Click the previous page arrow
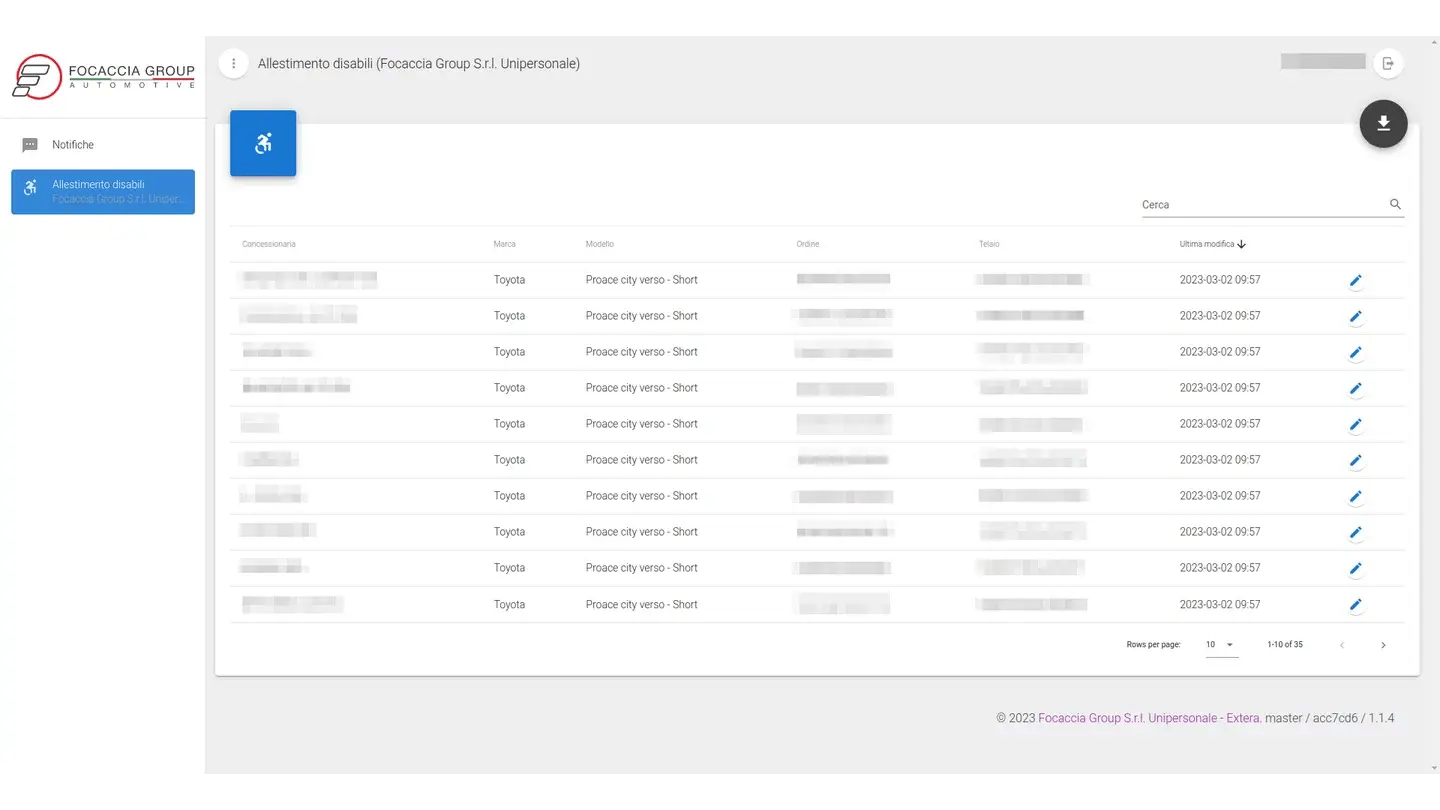The height and width of the screenshot is (810, 1440). [1342, 645]
